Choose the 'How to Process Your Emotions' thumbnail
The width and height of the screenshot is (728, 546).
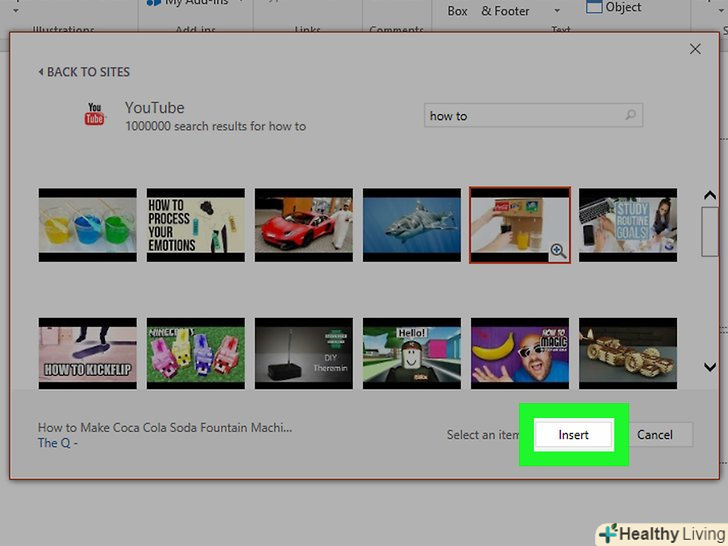click(195, 225)
